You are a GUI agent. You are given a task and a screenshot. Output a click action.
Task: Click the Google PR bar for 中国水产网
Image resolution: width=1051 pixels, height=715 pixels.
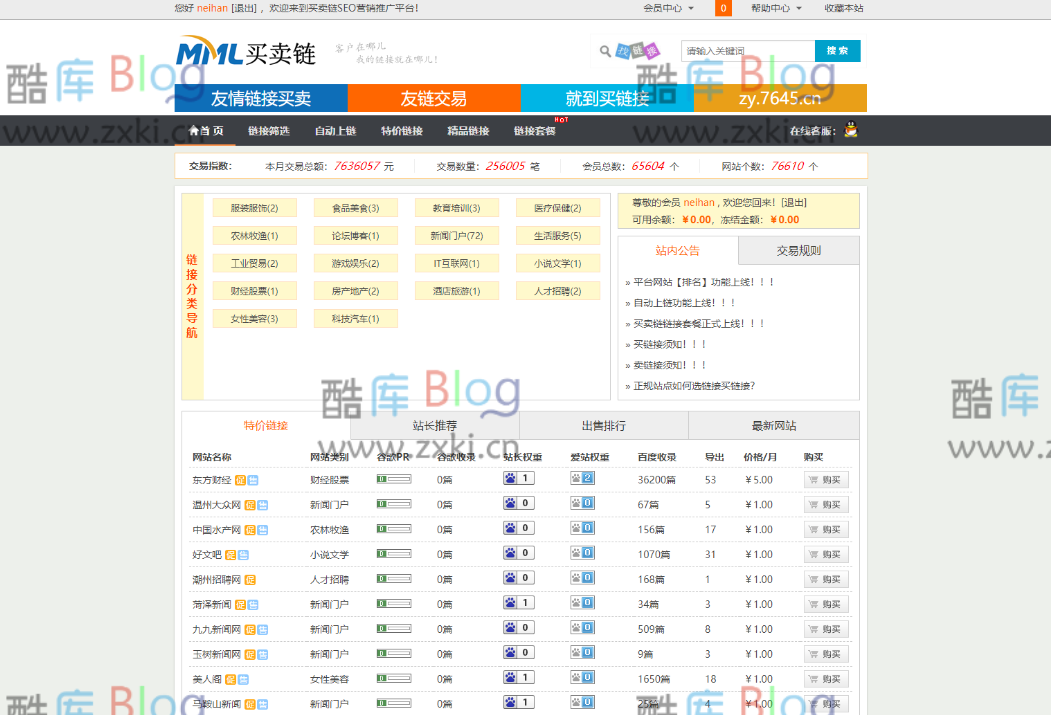click(394, 528)
